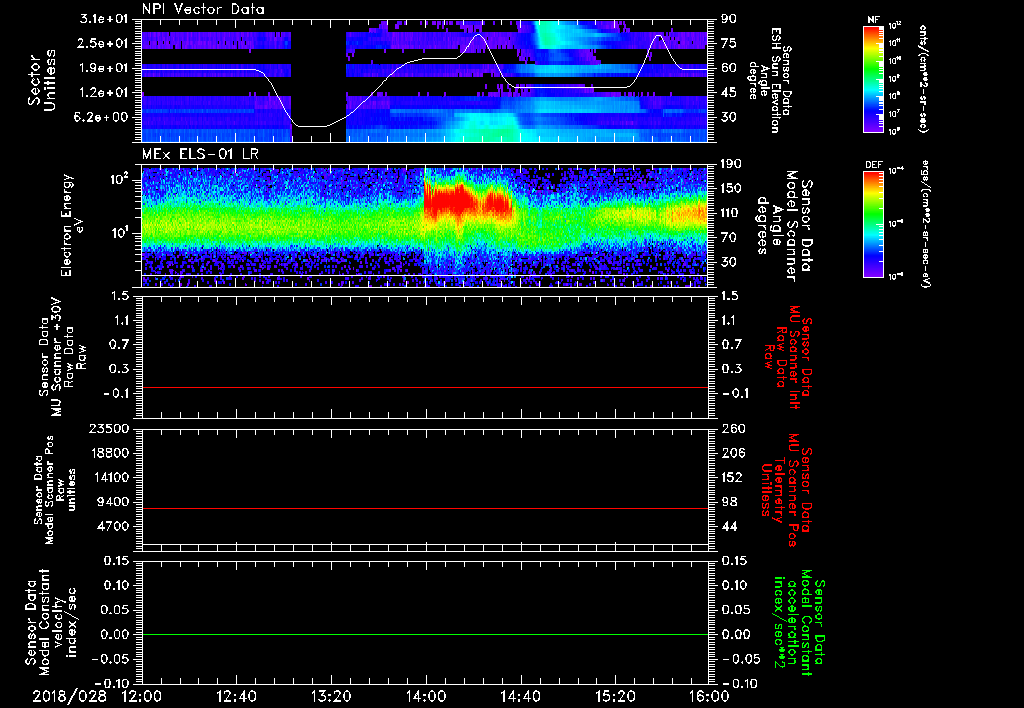Click the "6.2e+00" sector tick value
The height and width of the screenshot is (708, 1024).
pos(103,117)
